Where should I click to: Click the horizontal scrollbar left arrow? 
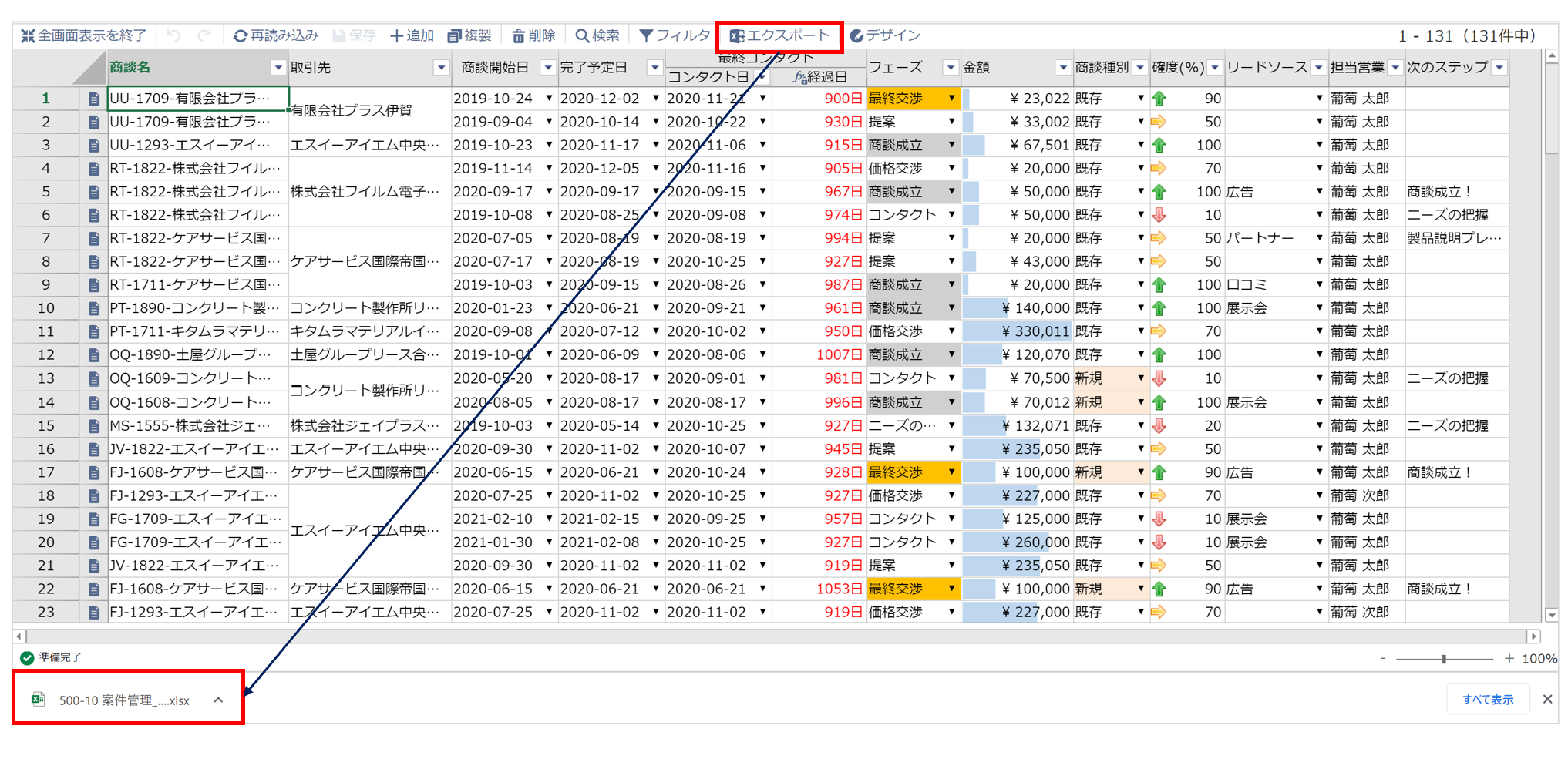coord(20,636)
